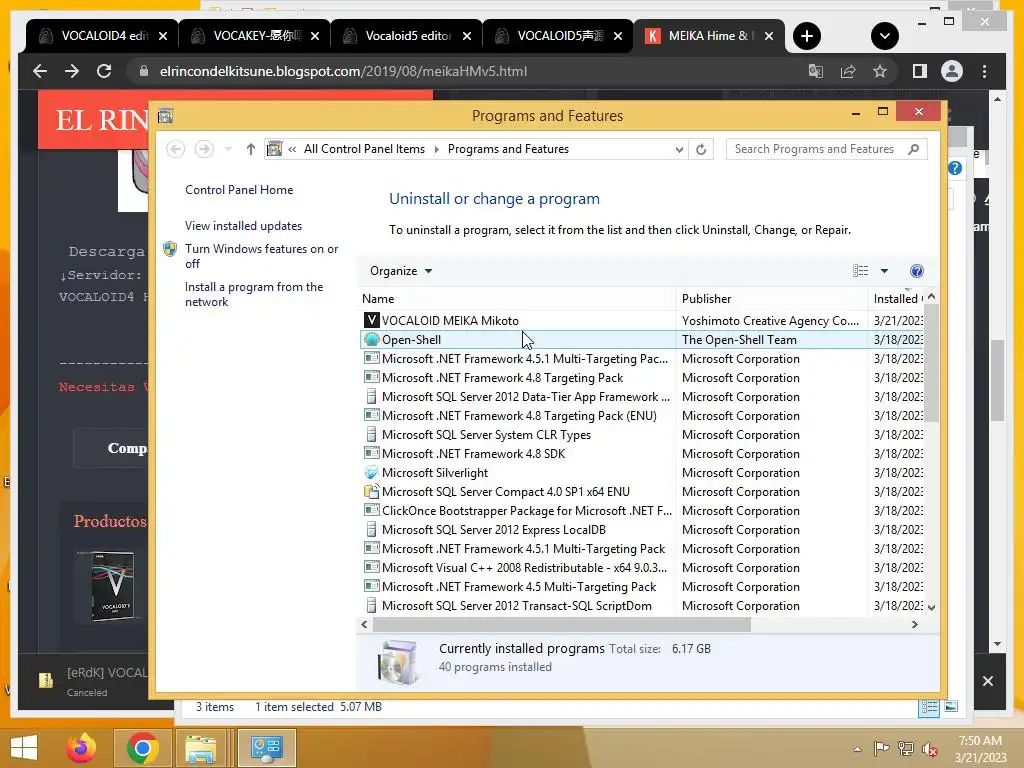Switch to Chrome on the taskbar
The image size is (1024, 768).
(142, 748)
